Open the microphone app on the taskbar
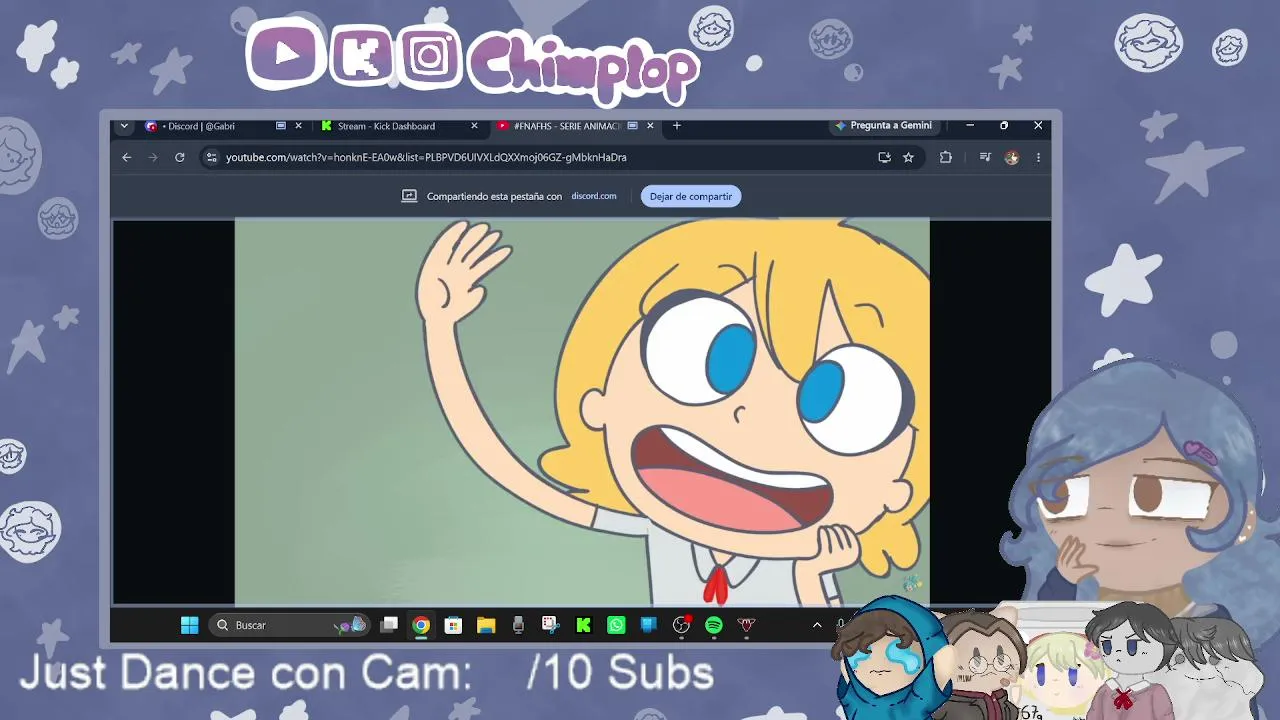This screenshot has width=1280, height=720. (x=518, y=625)
